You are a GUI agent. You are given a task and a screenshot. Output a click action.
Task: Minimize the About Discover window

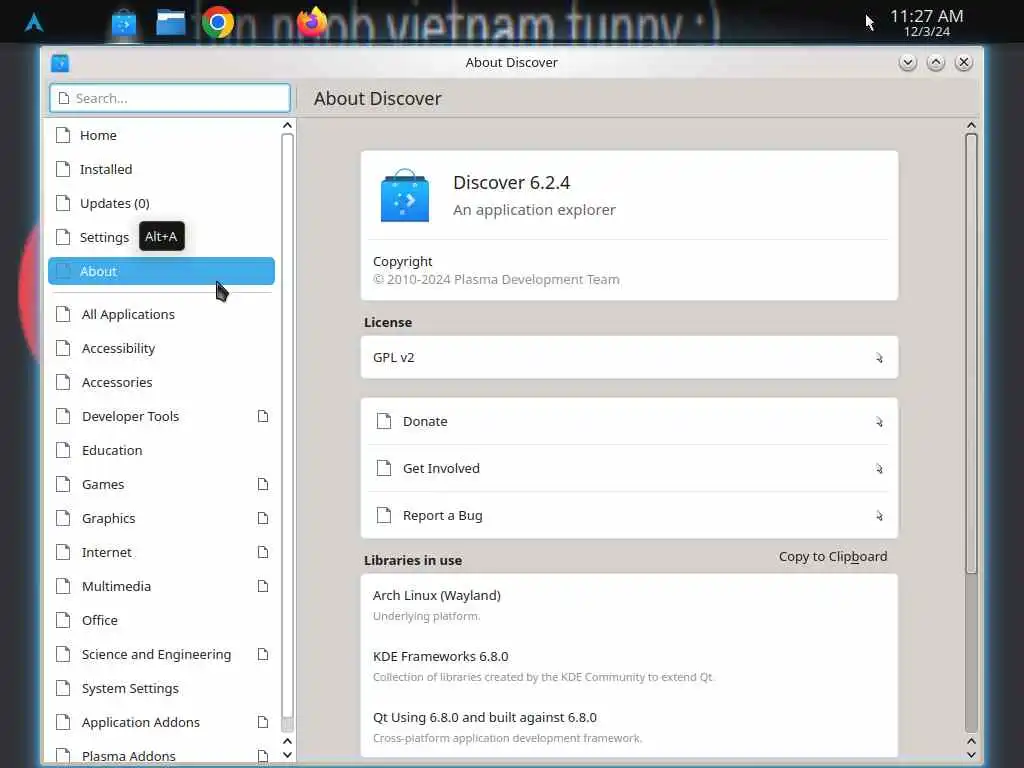(x=907, y=63)
